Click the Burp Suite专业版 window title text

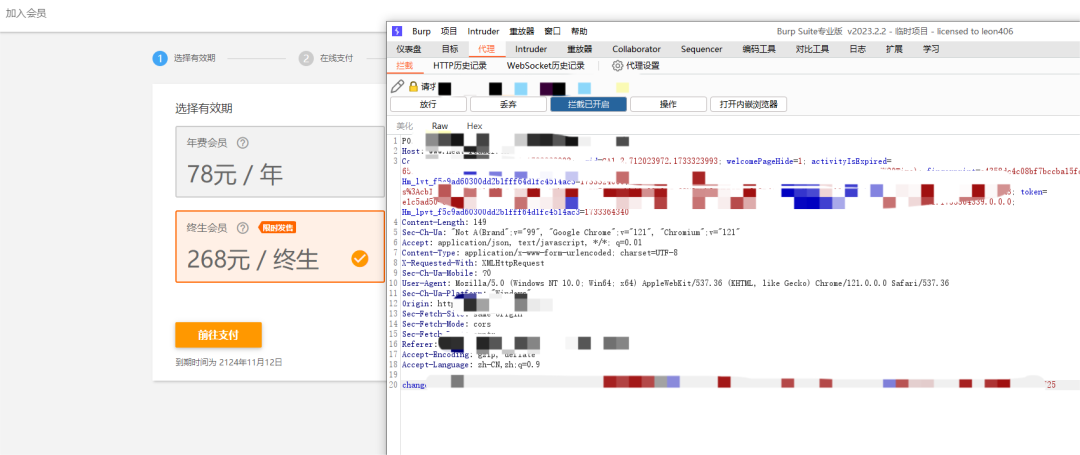(x=894, y=32)
